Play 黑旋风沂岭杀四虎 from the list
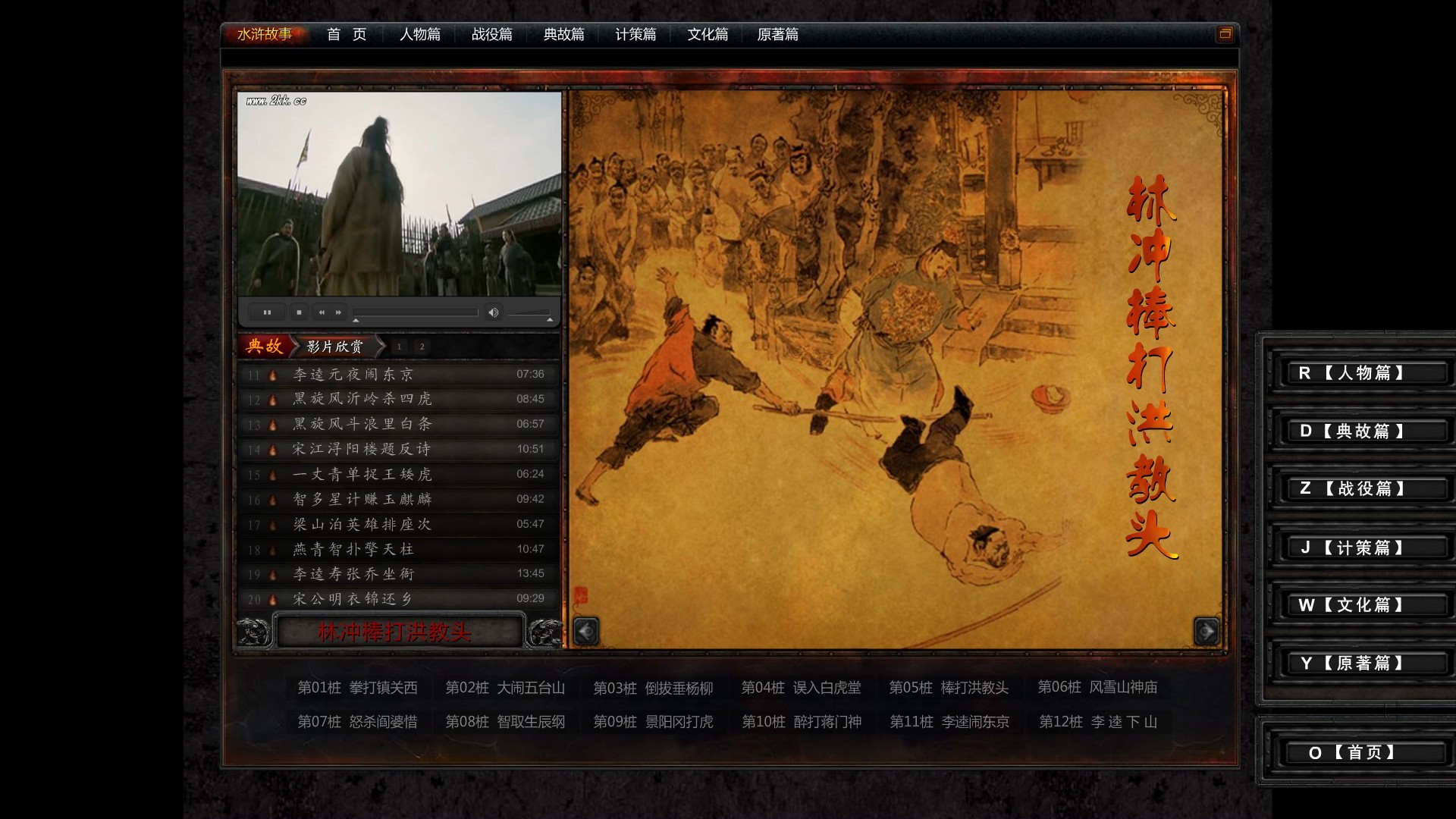Screen dimensions: 1456x819 coord(398,399)
